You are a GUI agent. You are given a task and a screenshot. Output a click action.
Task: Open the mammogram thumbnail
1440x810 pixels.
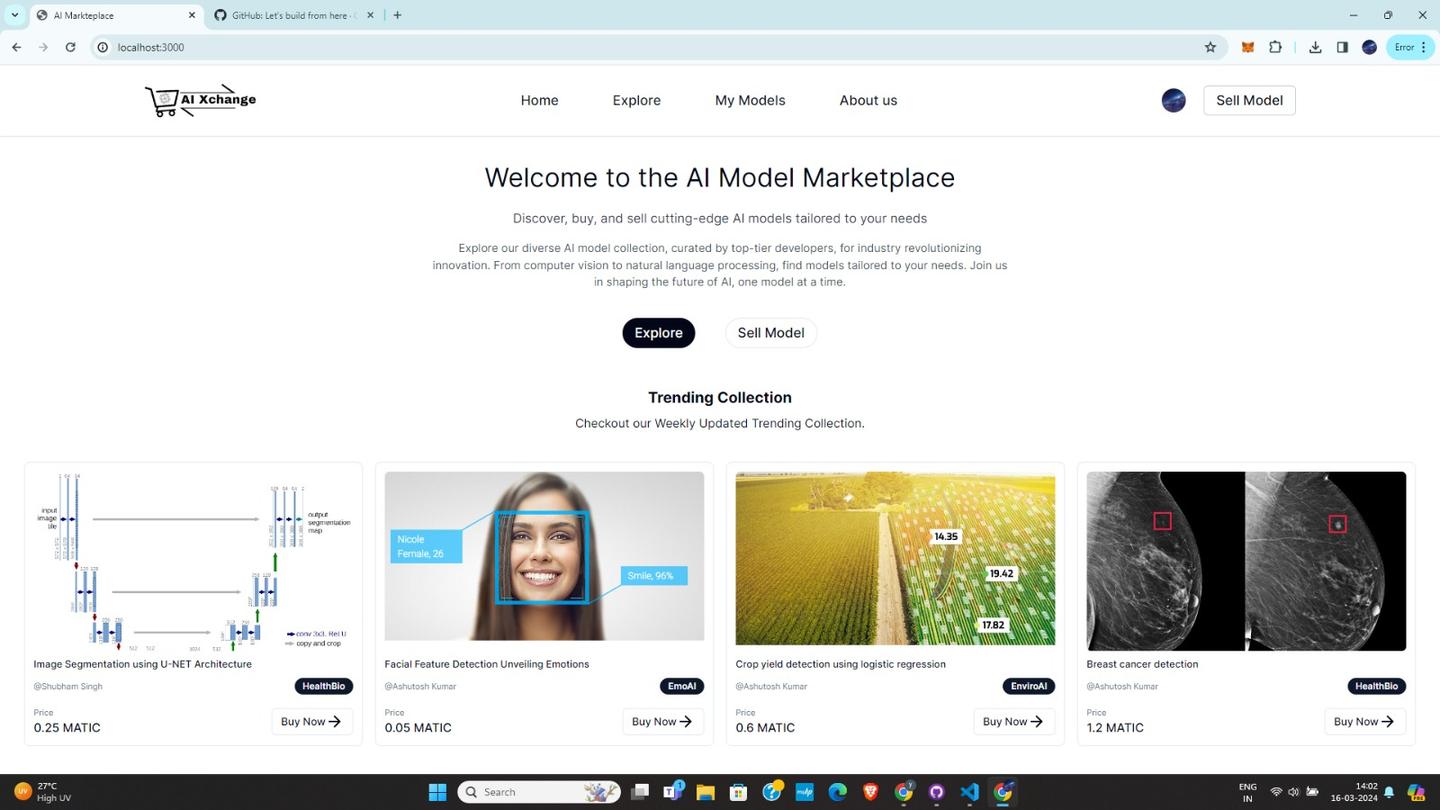click(x=1246, y=561)
